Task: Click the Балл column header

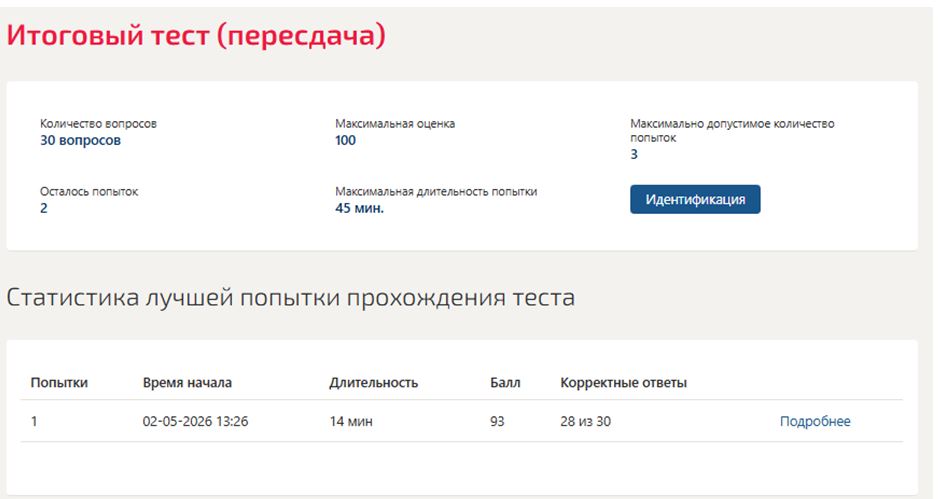Action: pos(505,383)
